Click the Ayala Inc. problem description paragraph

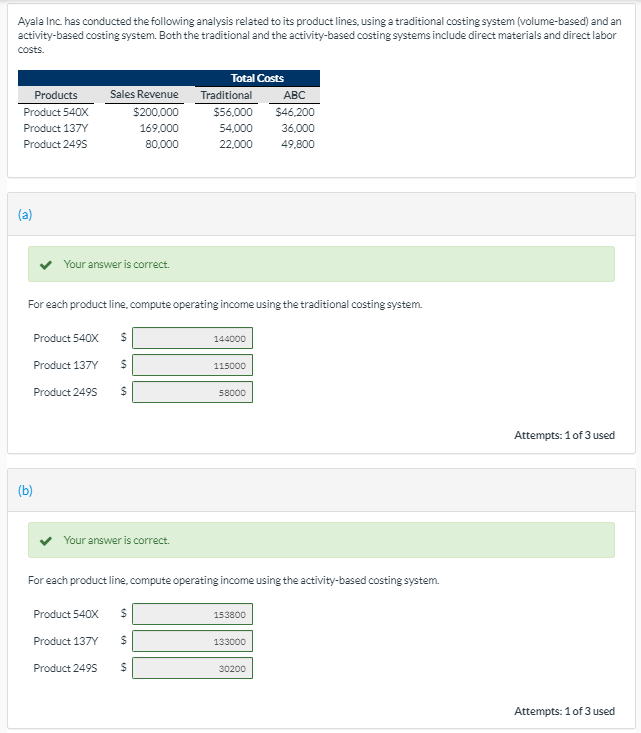click(x=320, y=35)
